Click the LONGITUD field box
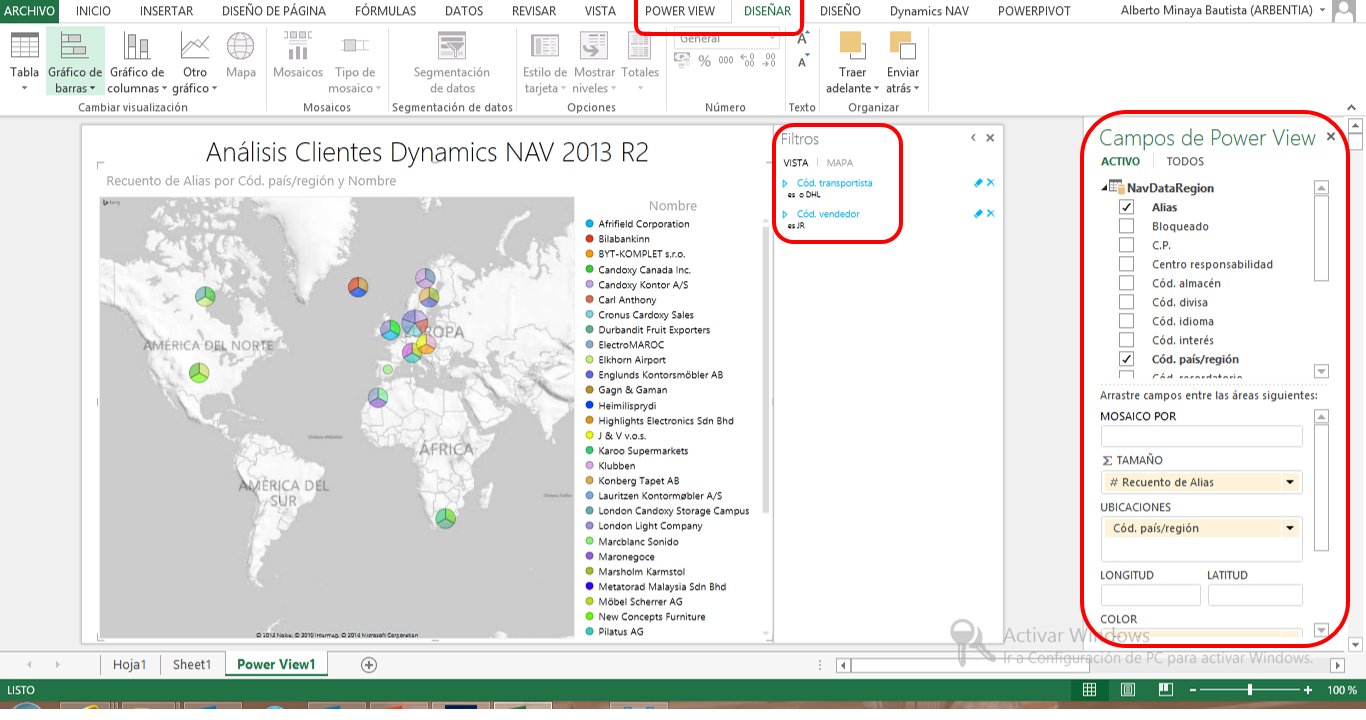The height and width of the screenshot is (720, 1366). coord(1150,595)
